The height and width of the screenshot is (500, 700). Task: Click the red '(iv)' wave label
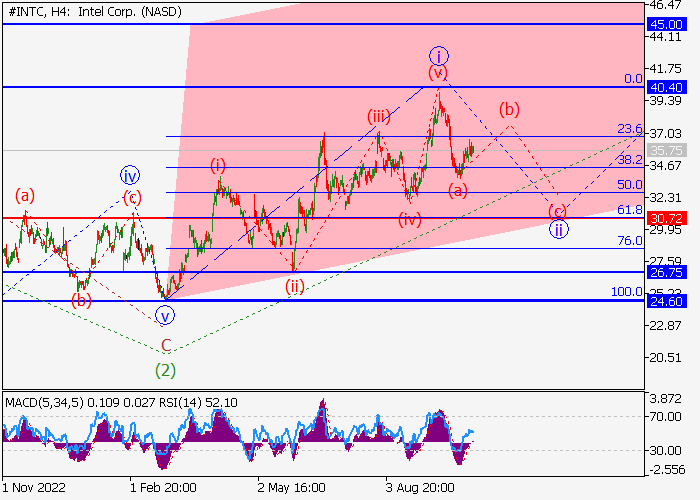click(x=410, y=220)
